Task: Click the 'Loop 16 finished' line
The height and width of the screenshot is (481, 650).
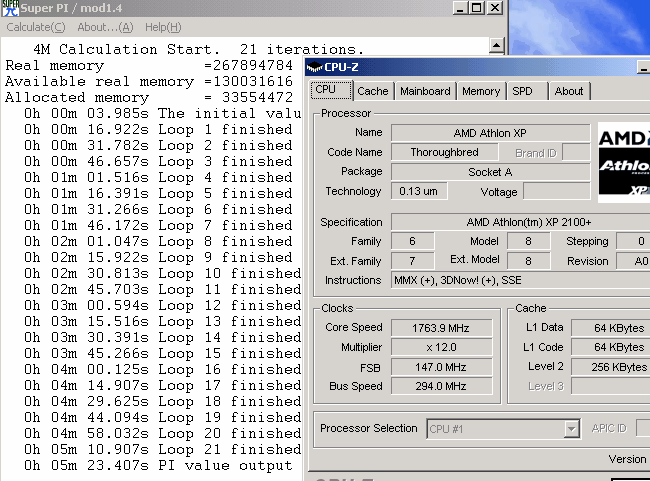Action: pos(162,369)
